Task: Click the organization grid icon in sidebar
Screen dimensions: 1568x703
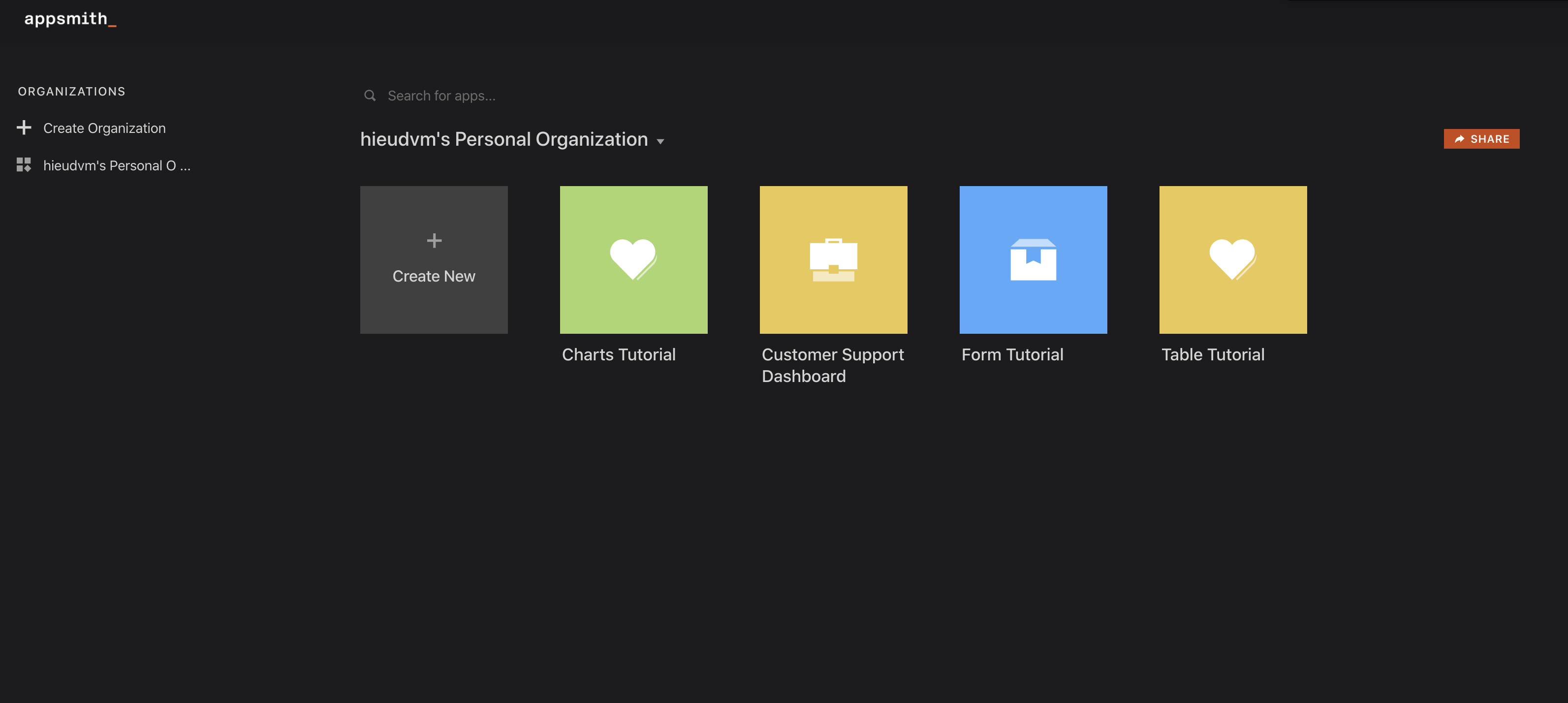Action: pos(24,165)
